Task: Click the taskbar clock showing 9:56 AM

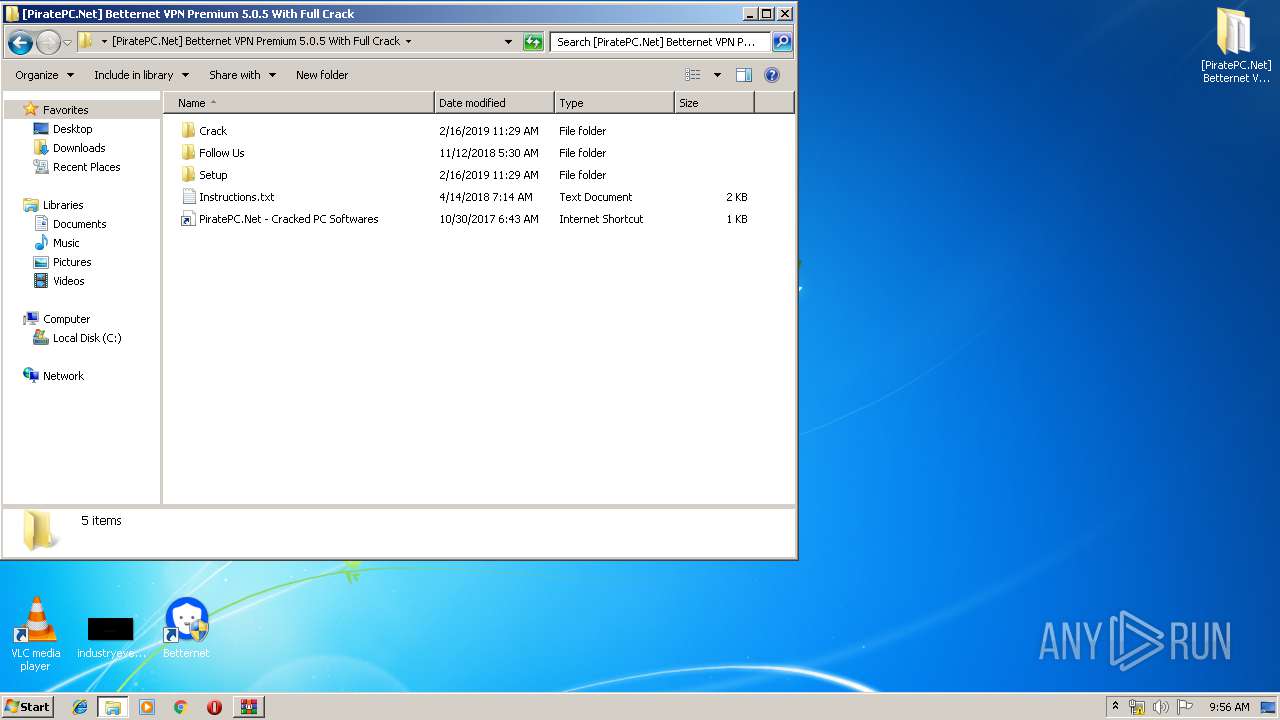Action: tap(1229, 707)
